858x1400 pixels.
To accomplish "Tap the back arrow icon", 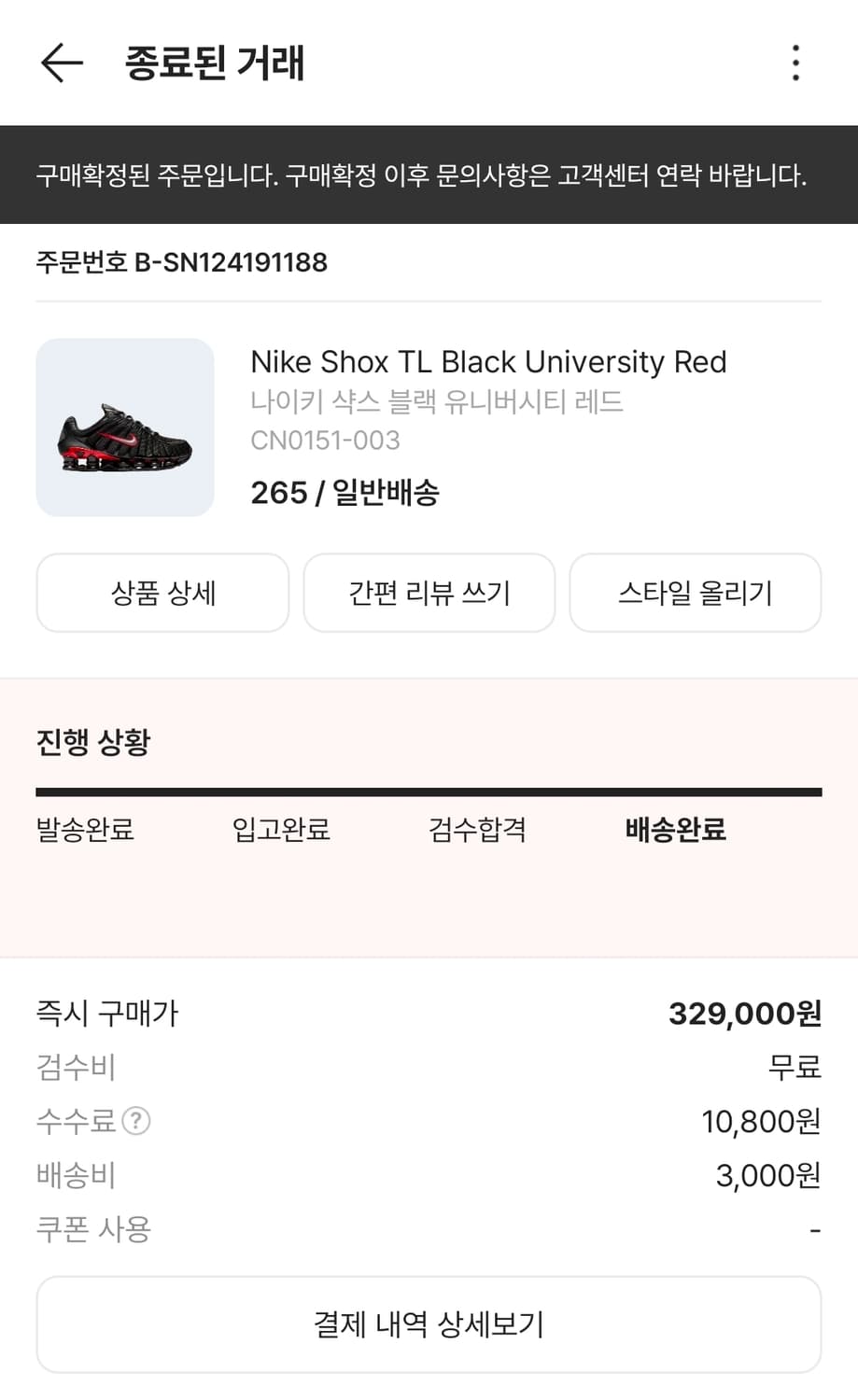I will click(x=62, y=63).
